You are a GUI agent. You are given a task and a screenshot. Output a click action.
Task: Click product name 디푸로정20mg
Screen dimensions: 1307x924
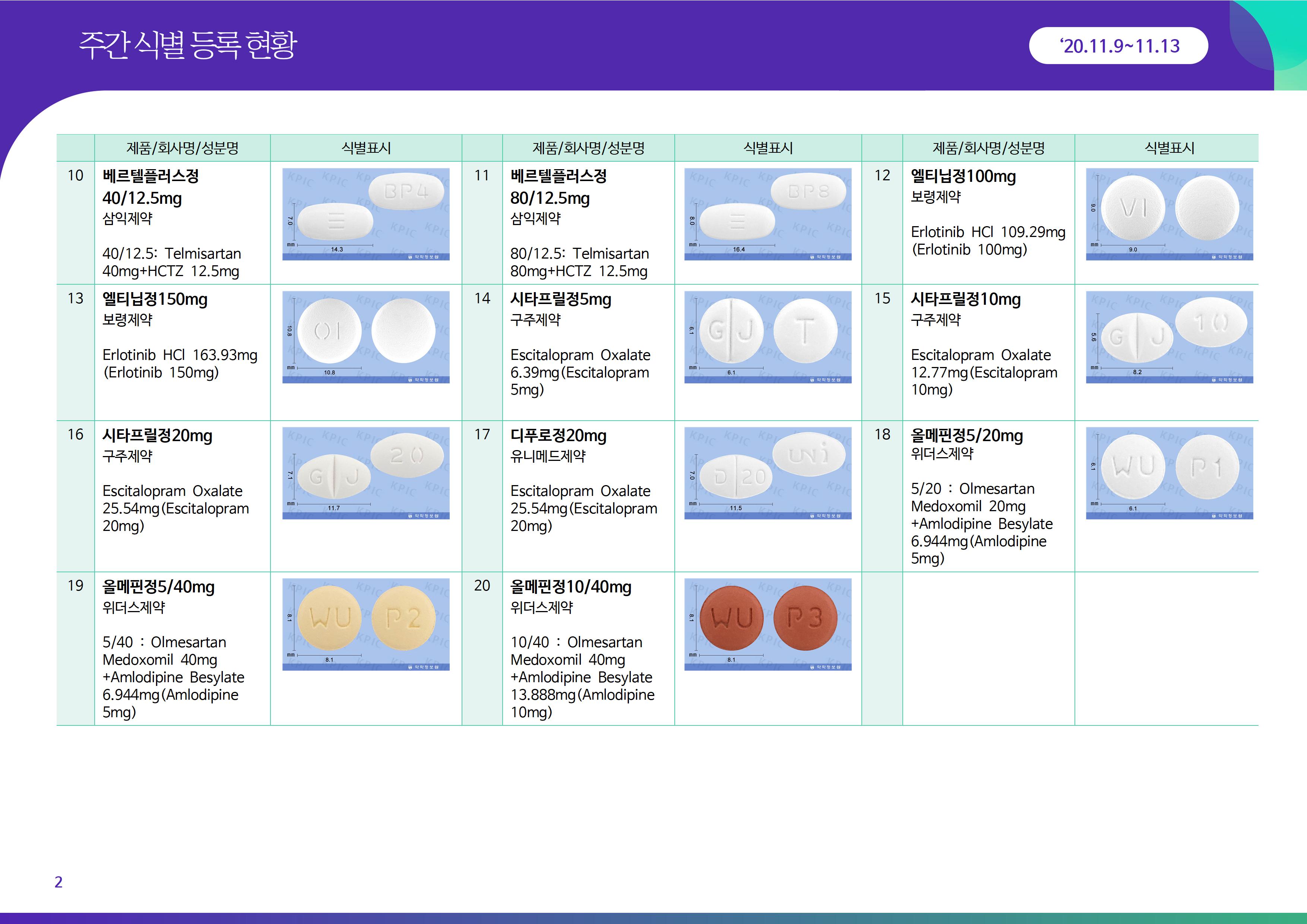(558, 436)
